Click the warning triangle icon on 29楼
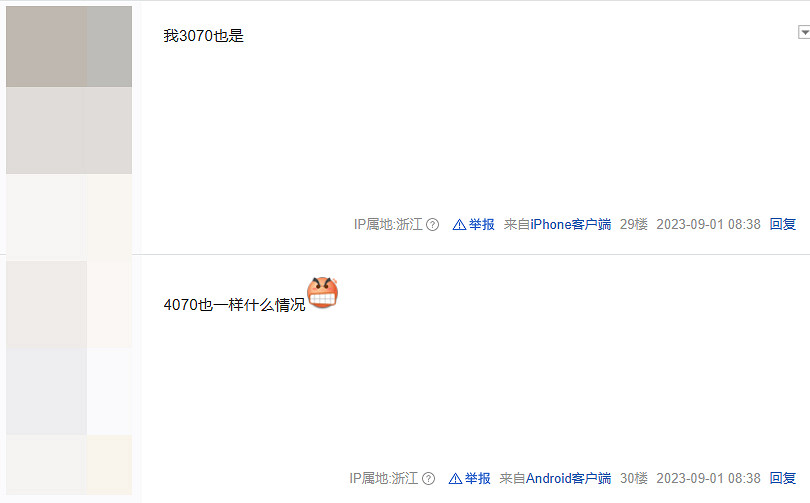This screenshot has height=503, width=810. coord(459,225)
